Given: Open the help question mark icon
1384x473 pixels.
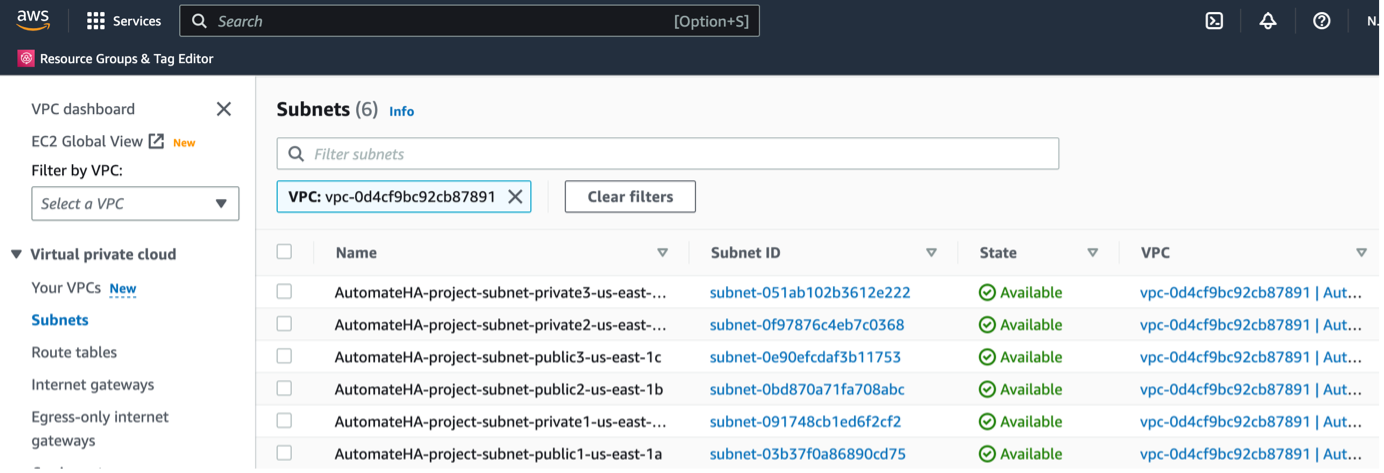Looking at the screenshot, I should coord(1321,21).
